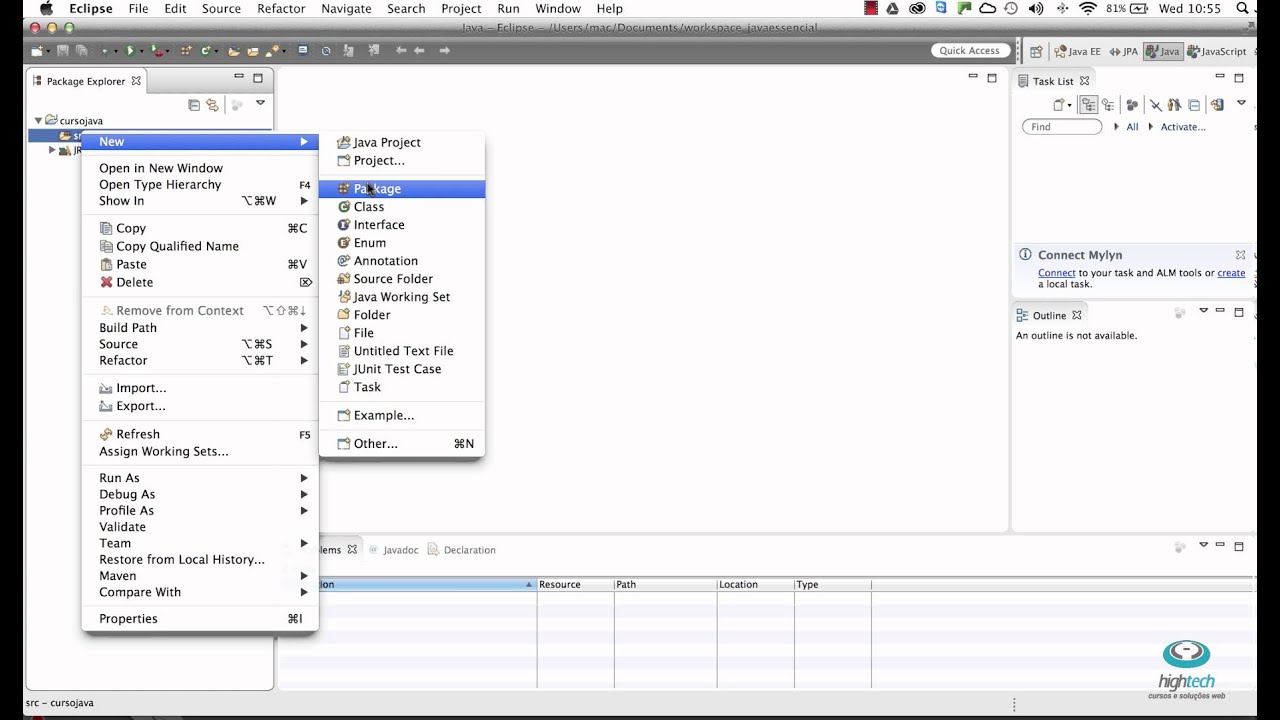Close the Package Explorer tab
The height and width of the screenshot is (720, 1280).
click(x=136, y=80)
